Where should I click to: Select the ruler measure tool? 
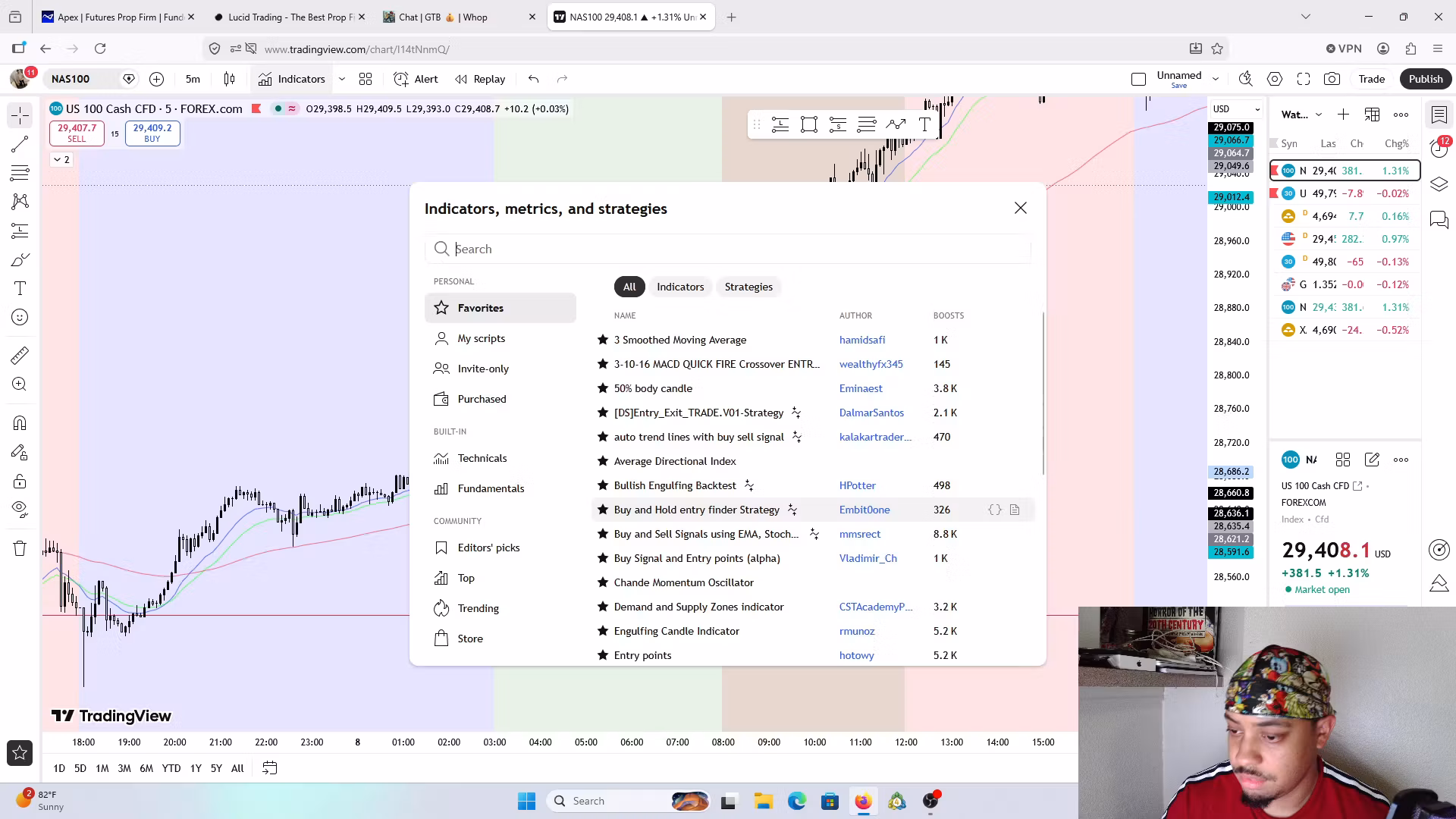tap(20, 355)
